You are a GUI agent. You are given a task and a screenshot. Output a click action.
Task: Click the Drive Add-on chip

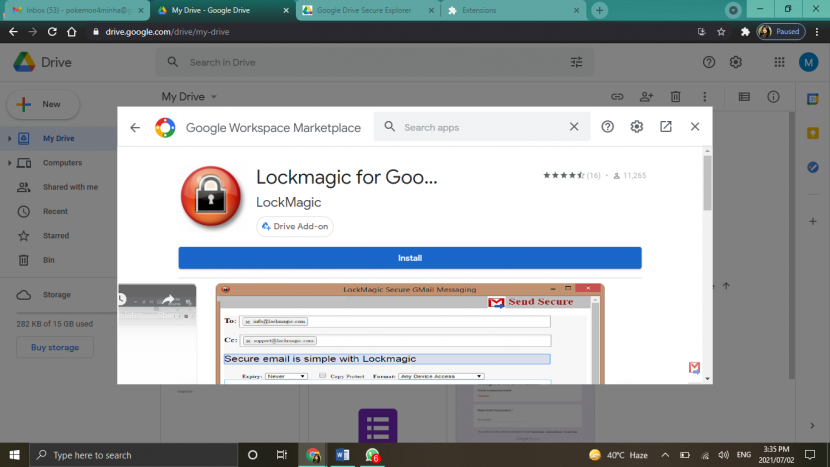click(x=295, y=226)
